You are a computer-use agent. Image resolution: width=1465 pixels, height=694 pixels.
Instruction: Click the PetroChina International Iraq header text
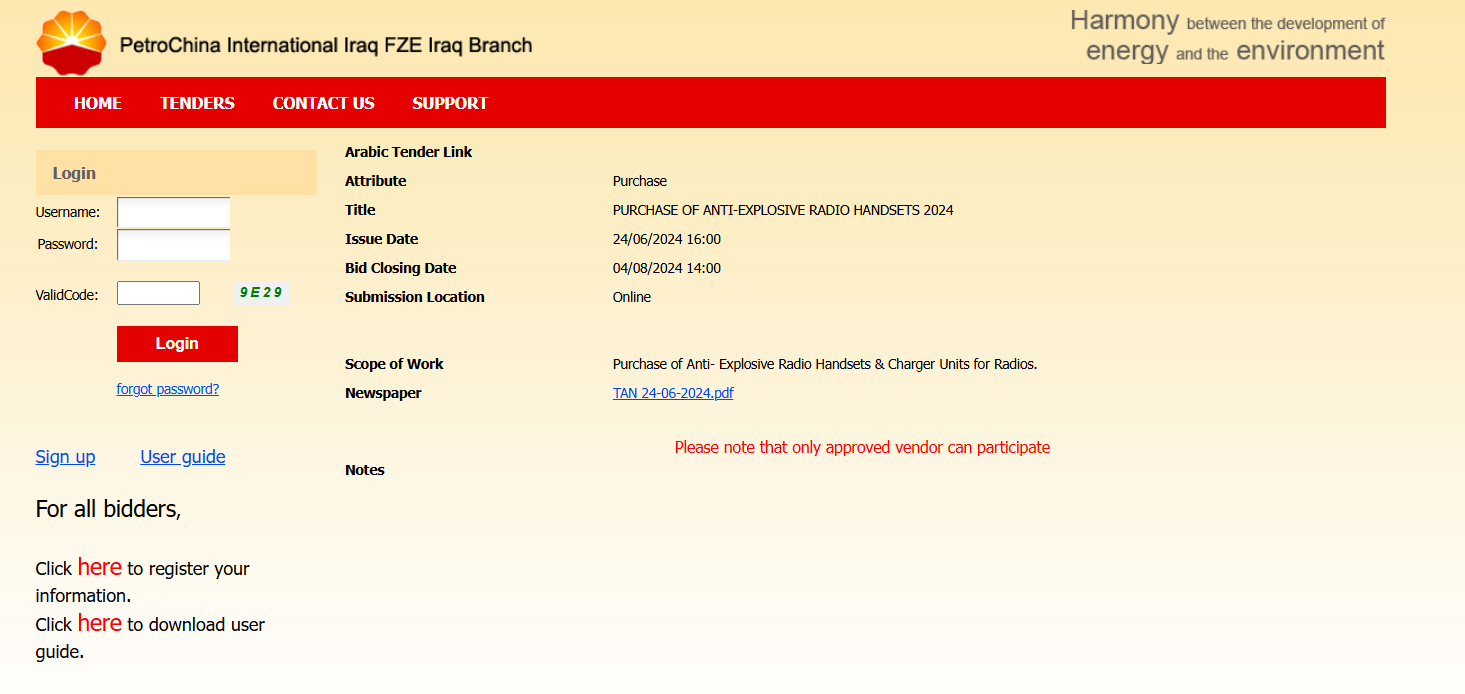[x=325, y=45]
